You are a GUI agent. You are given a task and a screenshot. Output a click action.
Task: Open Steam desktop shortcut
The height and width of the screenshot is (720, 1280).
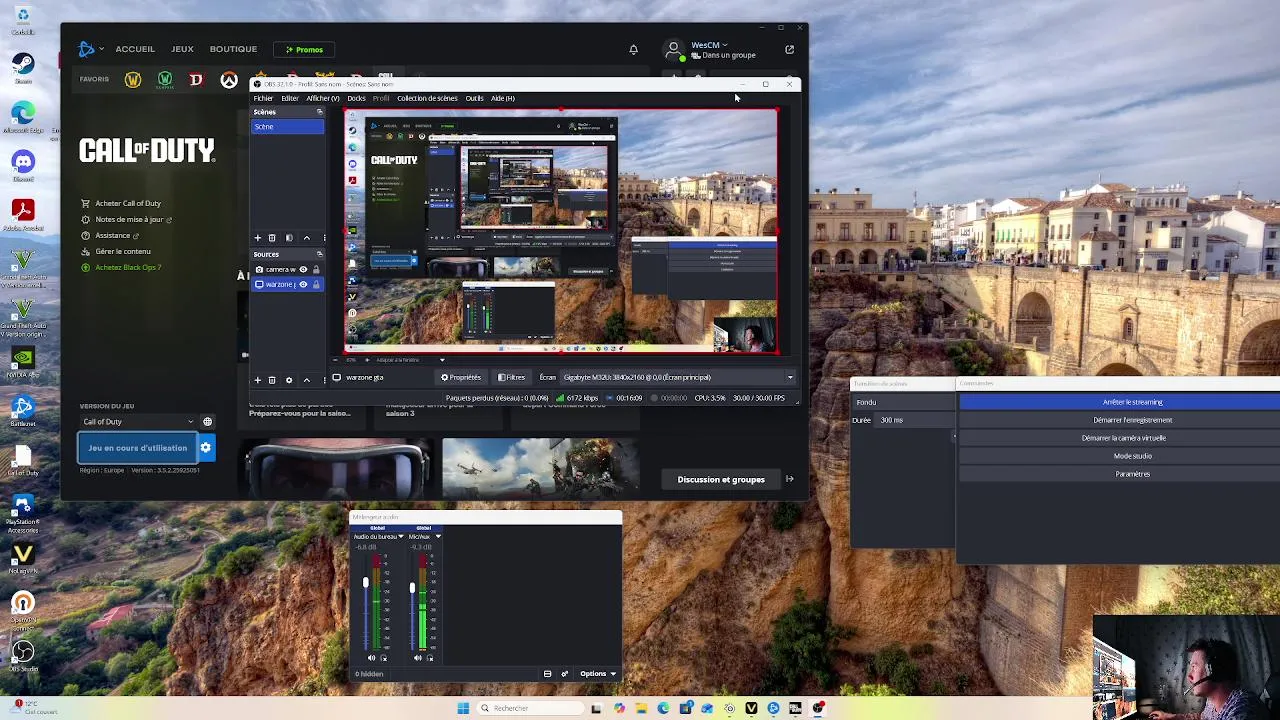point(22,67)
